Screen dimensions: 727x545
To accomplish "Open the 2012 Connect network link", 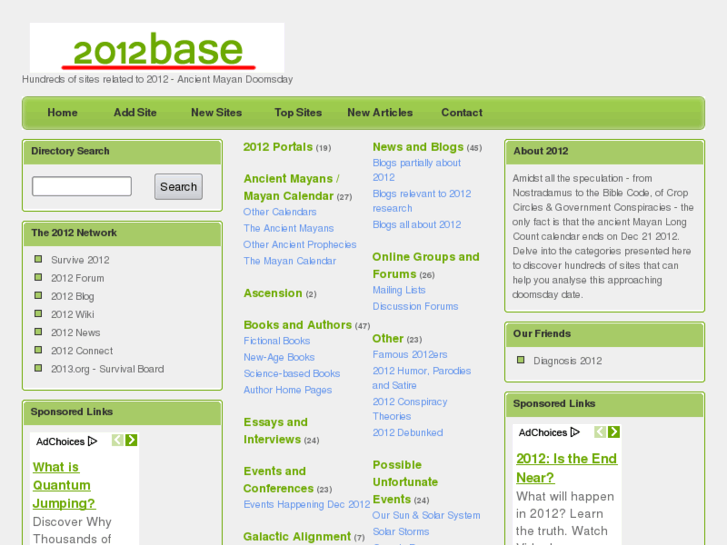I will point(82,351).
